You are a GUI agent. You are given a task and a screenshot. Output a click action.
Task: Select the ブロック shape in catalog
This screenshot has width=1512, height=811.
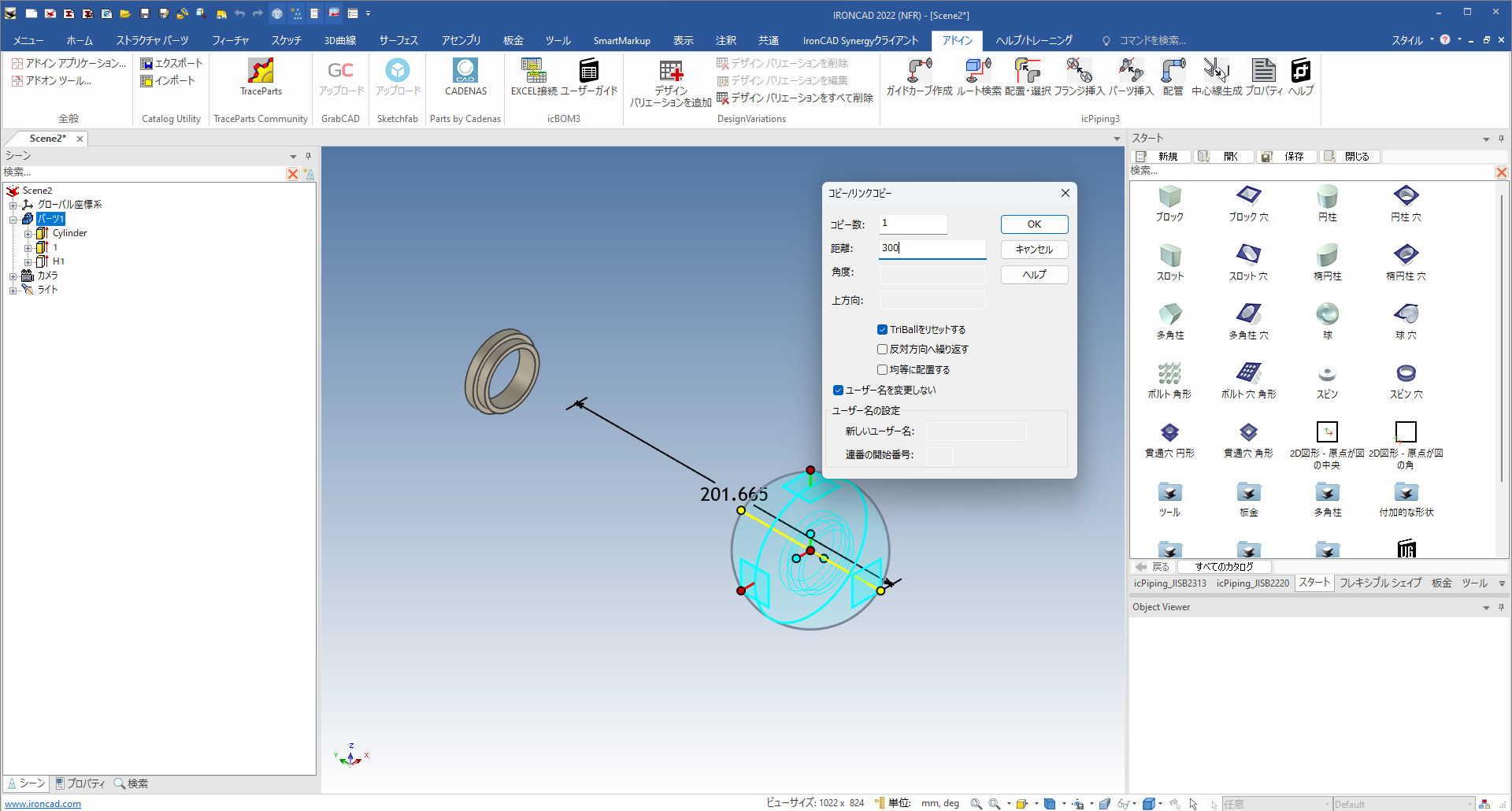[x=1169, y=203]
